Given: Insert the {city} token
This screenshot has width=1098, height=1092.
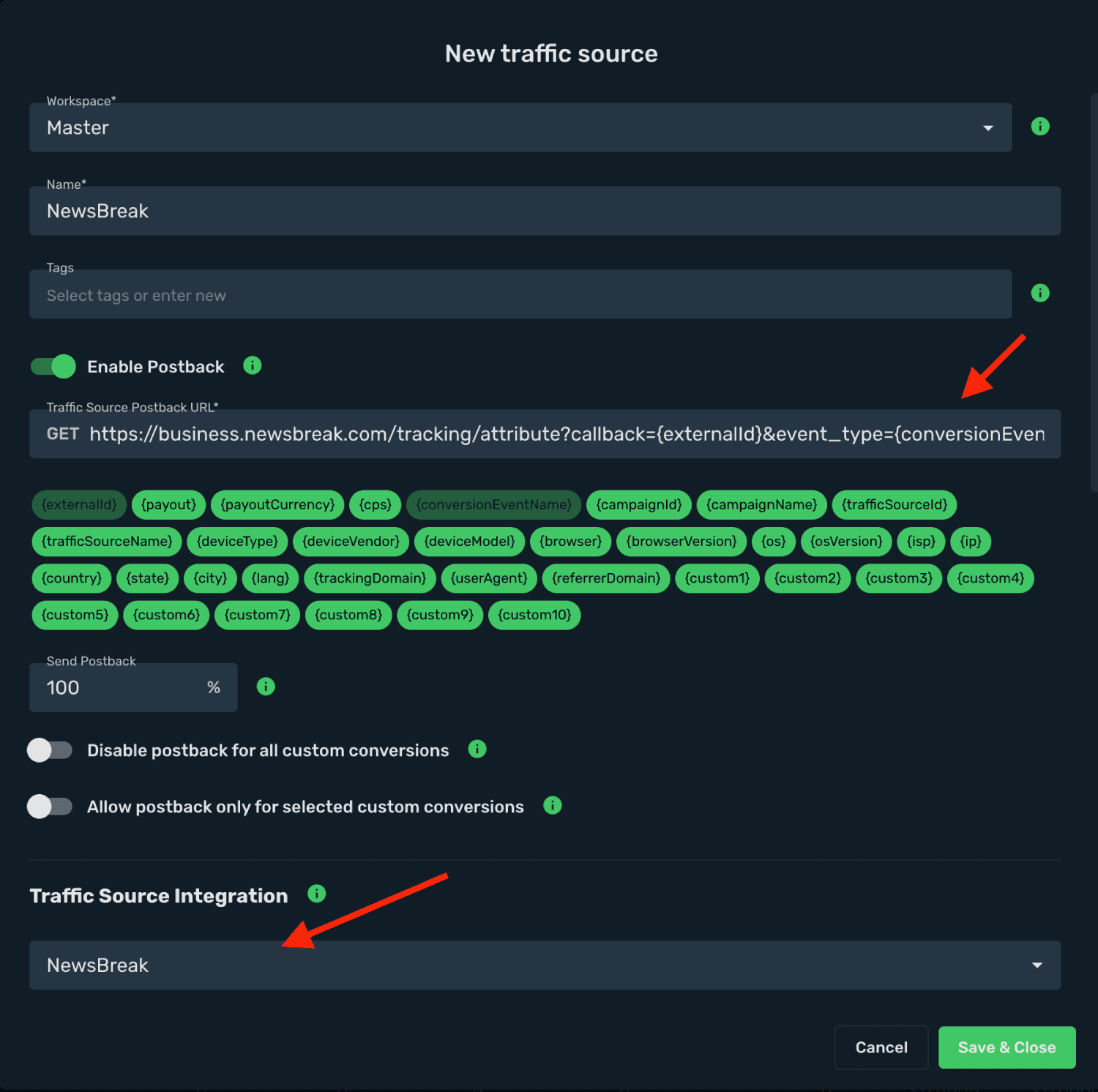Looking at the screenshot, I should click(x=210, y=578).
